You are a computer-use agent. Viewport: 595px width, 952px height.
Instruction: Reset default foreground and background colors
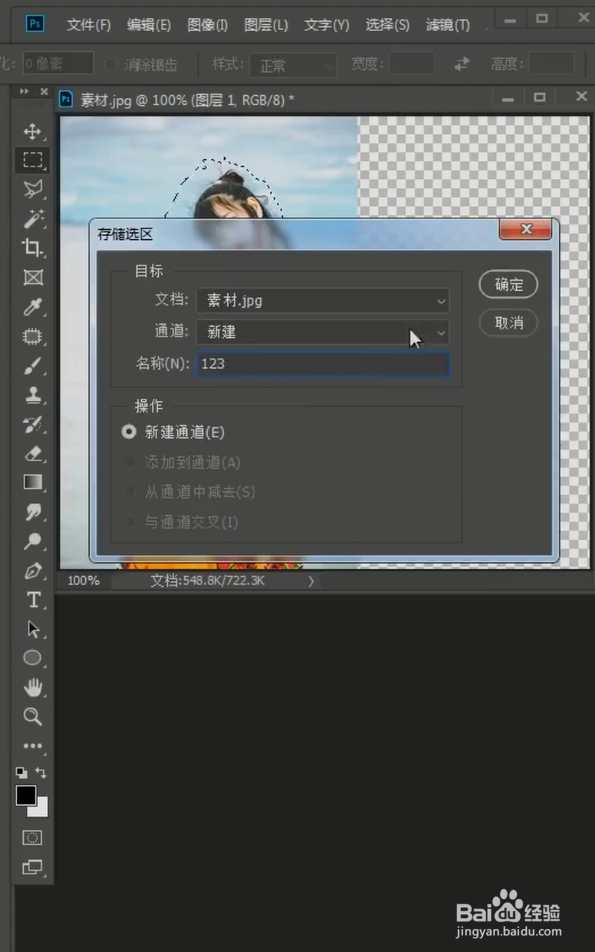(21, 773)
